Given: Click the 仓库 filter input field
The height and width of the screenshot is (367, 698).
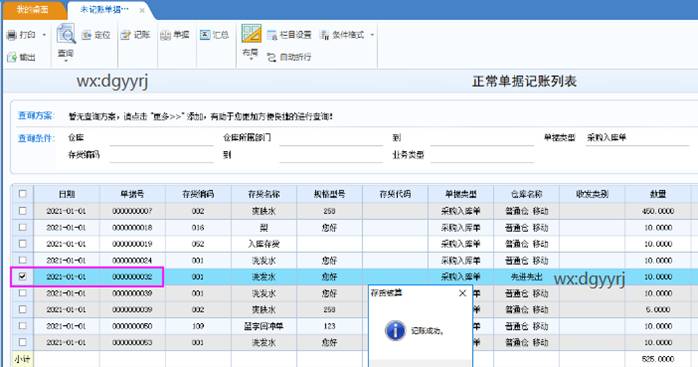Looking at the screenshot, I should pyautogui.click(x=162, y=138).
